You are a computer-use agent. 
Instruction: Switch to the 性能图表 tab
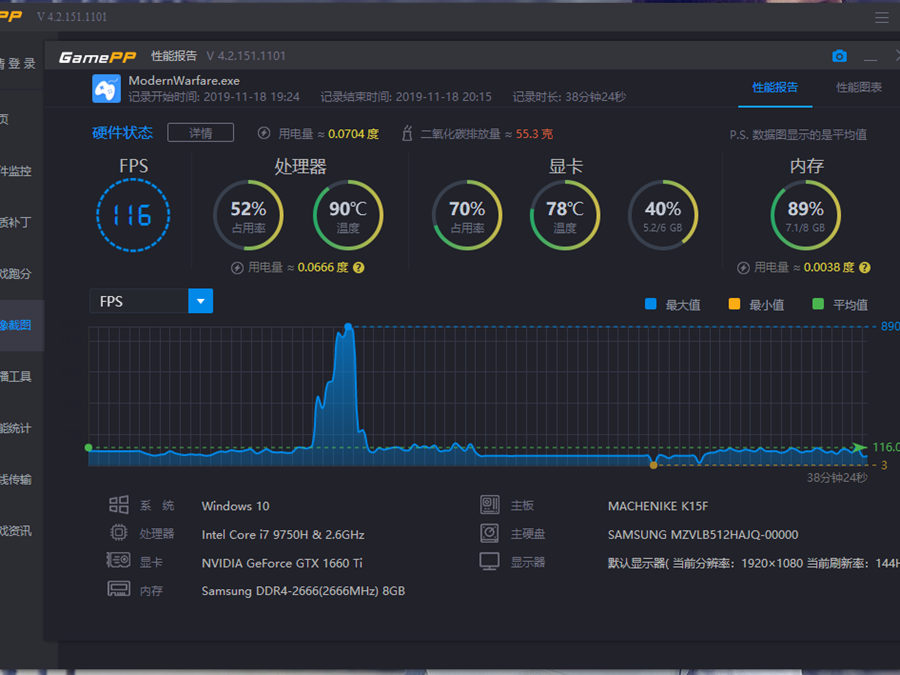[x=859, y=88]
